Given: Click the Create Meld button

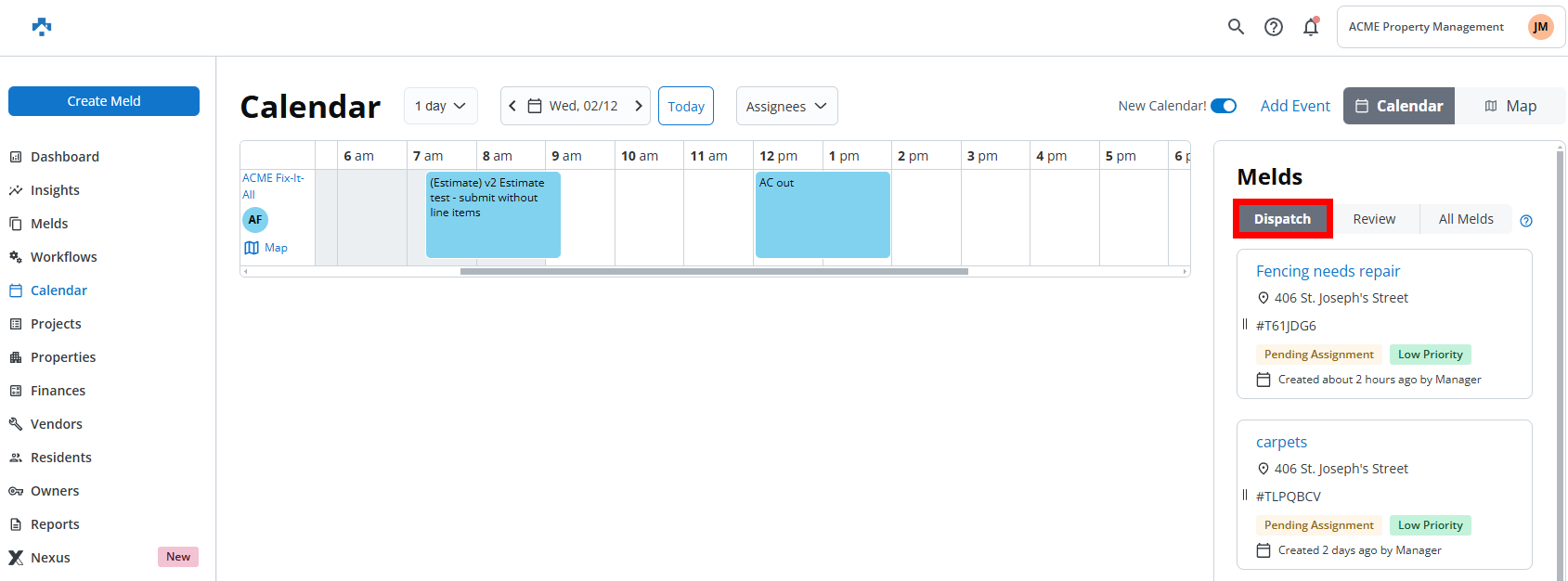Looking at the screenshot, I should click(x=104, y=101).
